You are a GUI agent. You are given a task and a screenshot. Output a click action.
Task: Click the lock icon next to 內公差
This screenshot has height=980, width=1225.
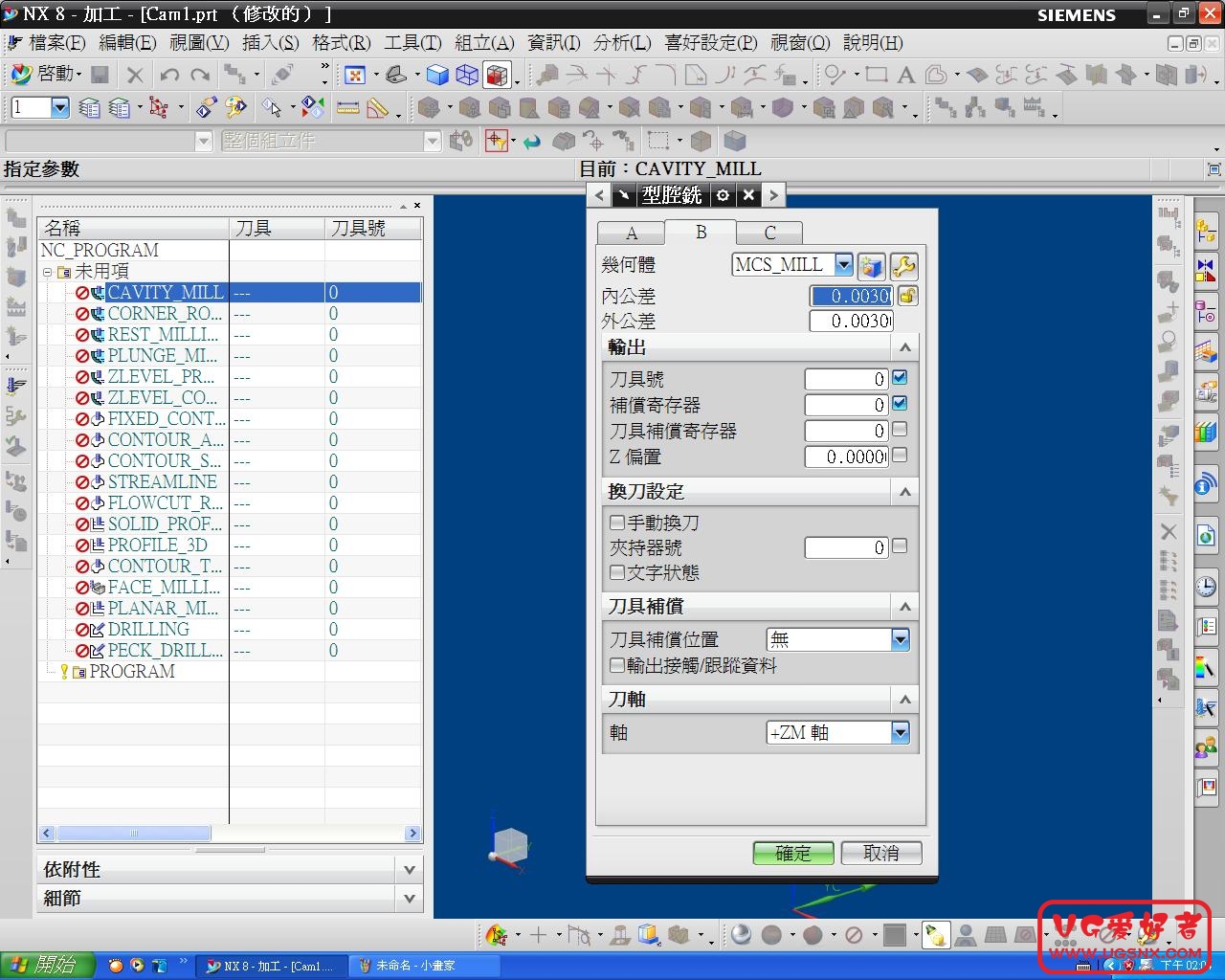tap(907, 296)
